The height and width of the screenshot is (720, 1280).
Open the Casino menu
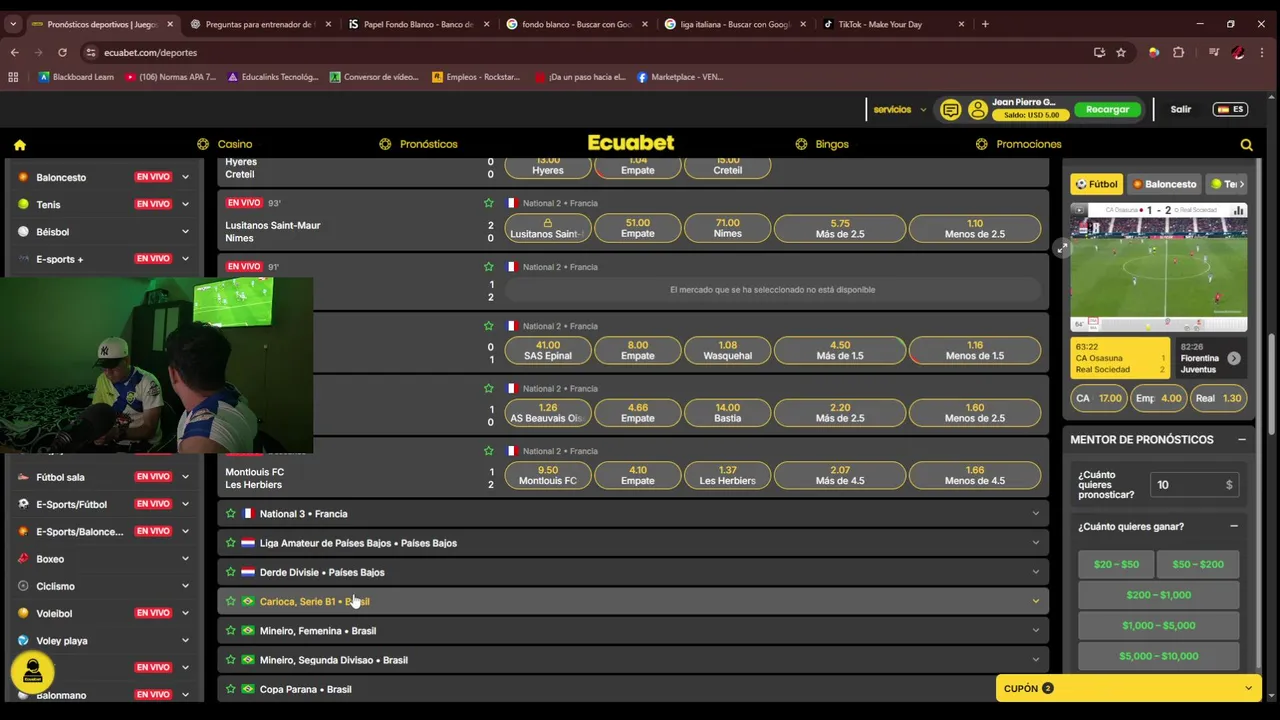[224, 144]
